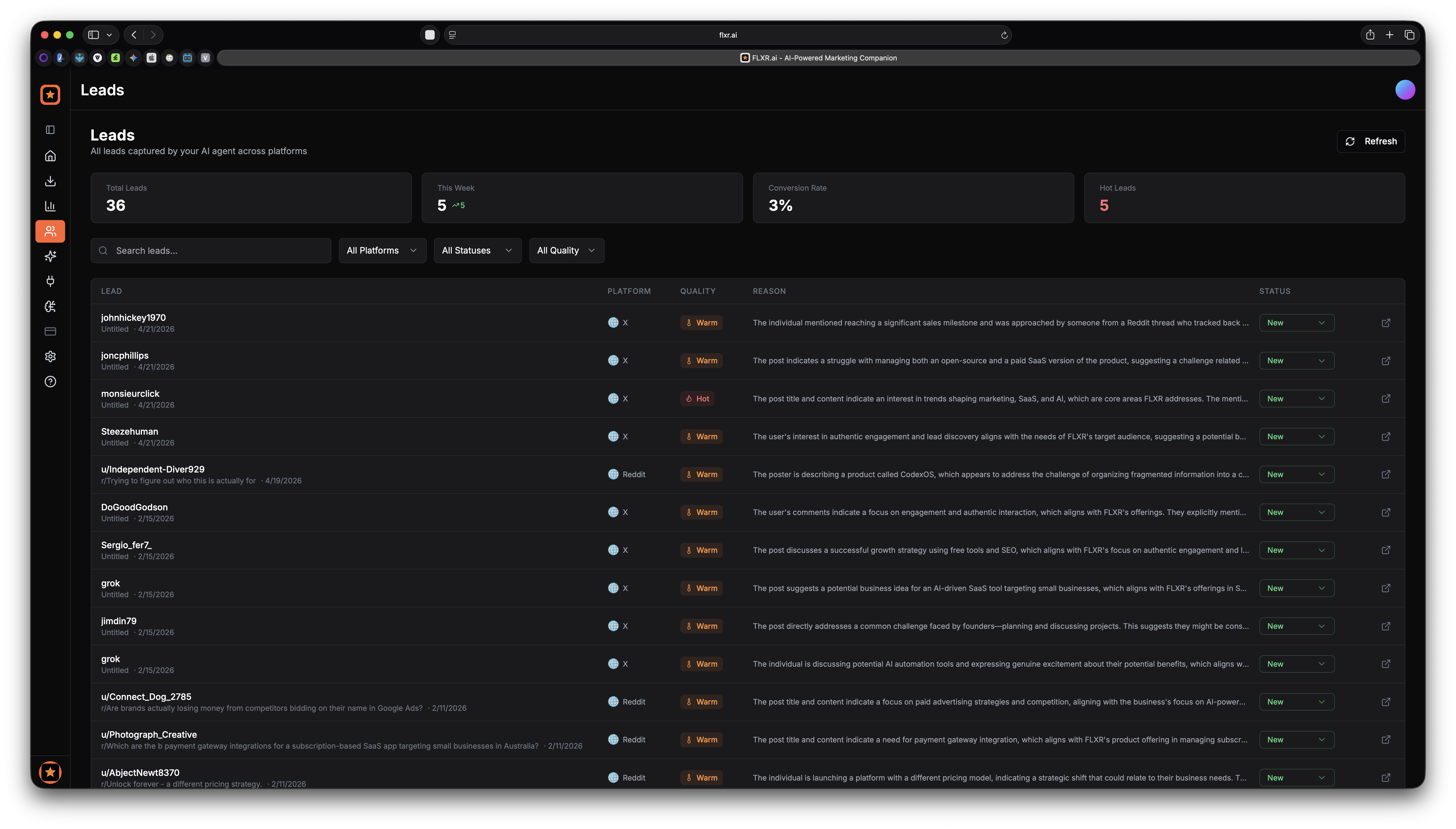Change status dropdown for DoGoodGodson
This screenshot has width=1456, height=829.
1296,513
